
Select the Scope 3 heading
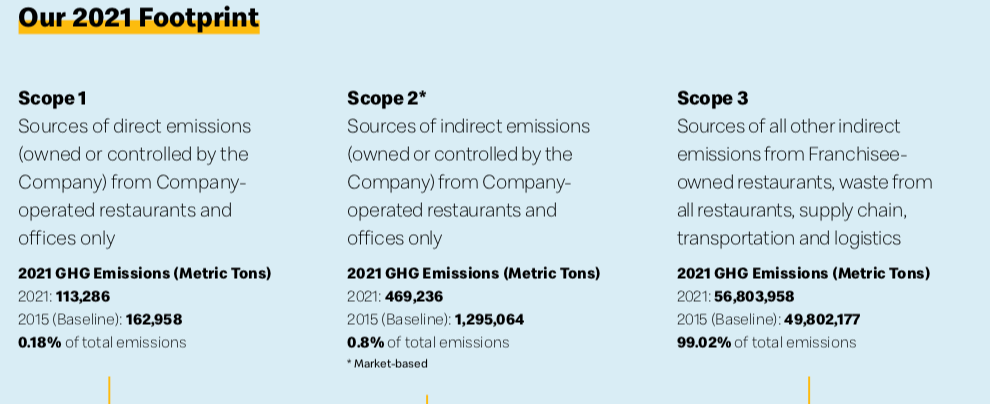pyautogui.click(x=712, y=98)
